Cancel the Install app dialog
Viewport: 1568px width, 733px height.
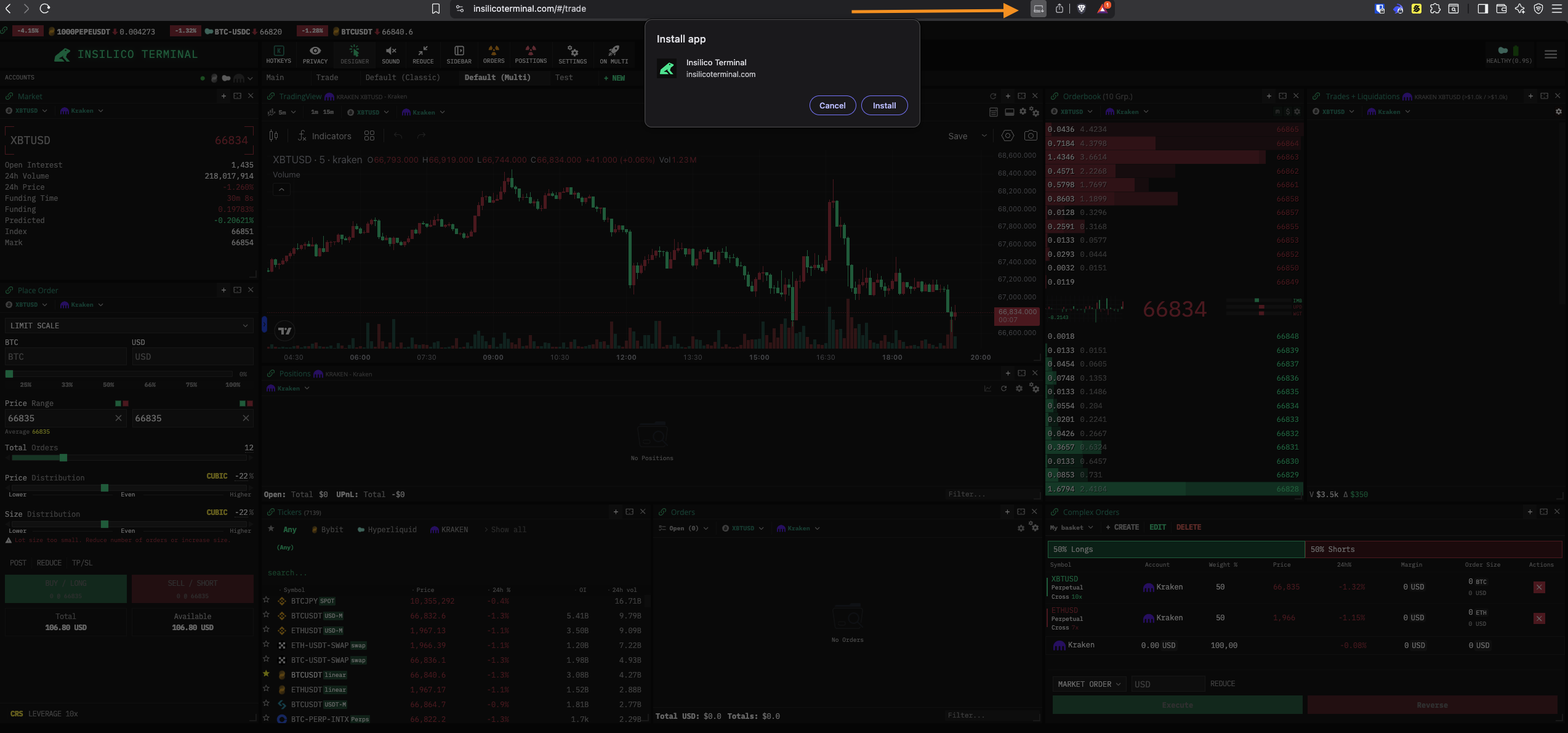[x=832, y=106]
